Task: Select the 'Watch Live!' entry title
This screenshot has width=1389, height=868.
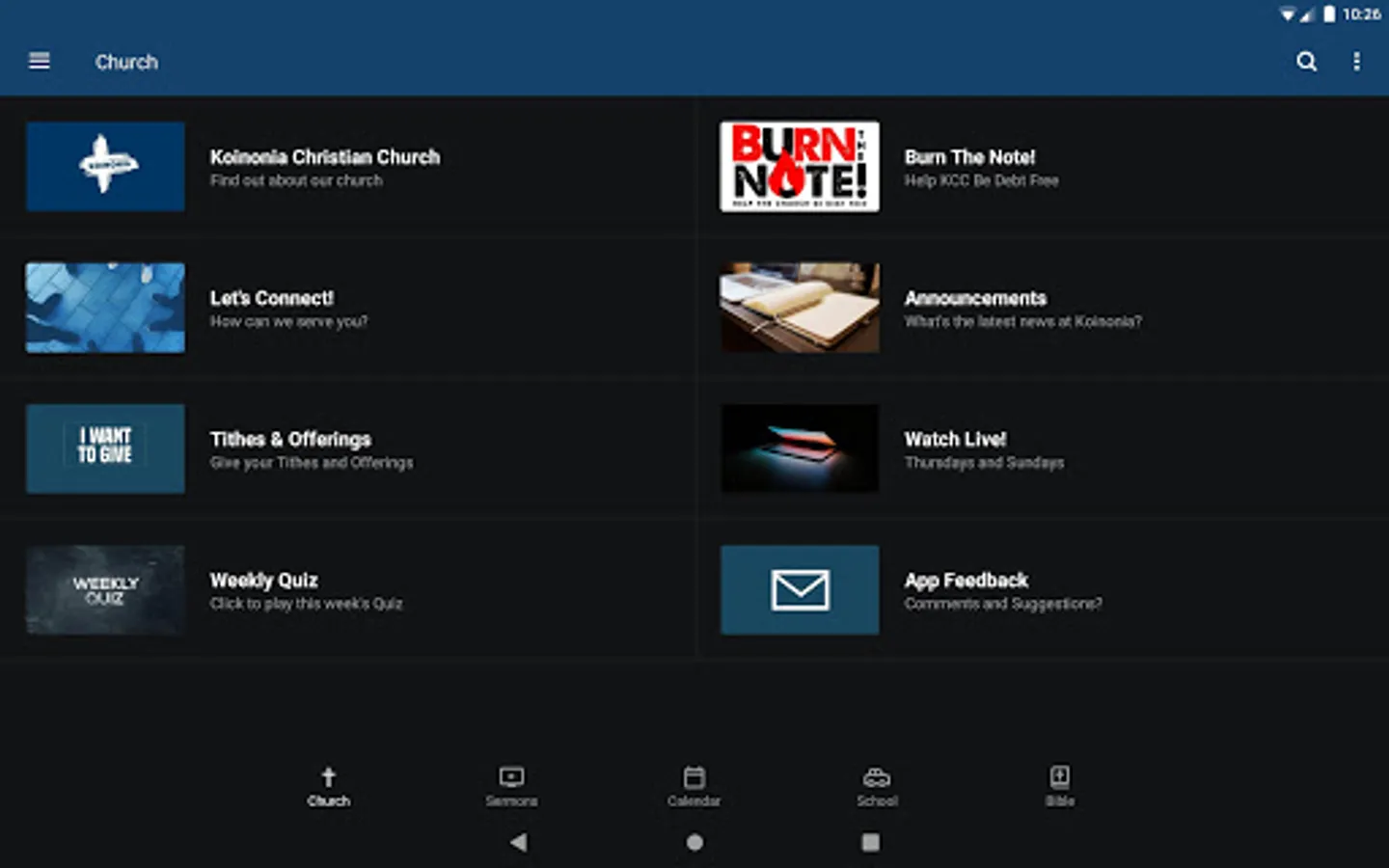Action: (x=955, y=439)
